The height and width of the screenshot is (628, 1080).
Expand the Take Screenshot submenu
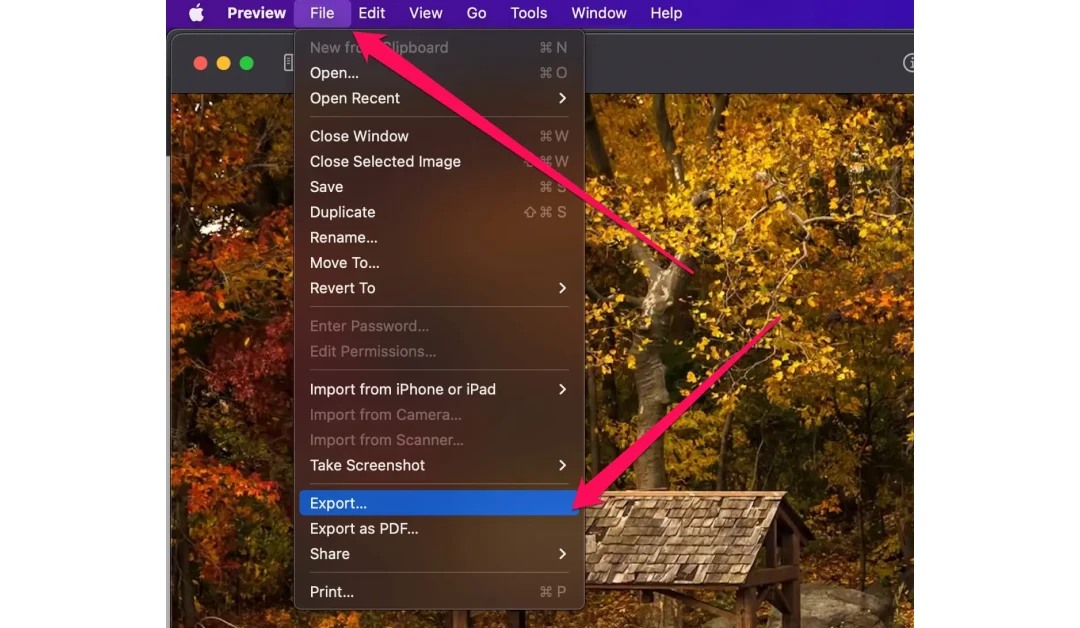[x=367, y=465]
